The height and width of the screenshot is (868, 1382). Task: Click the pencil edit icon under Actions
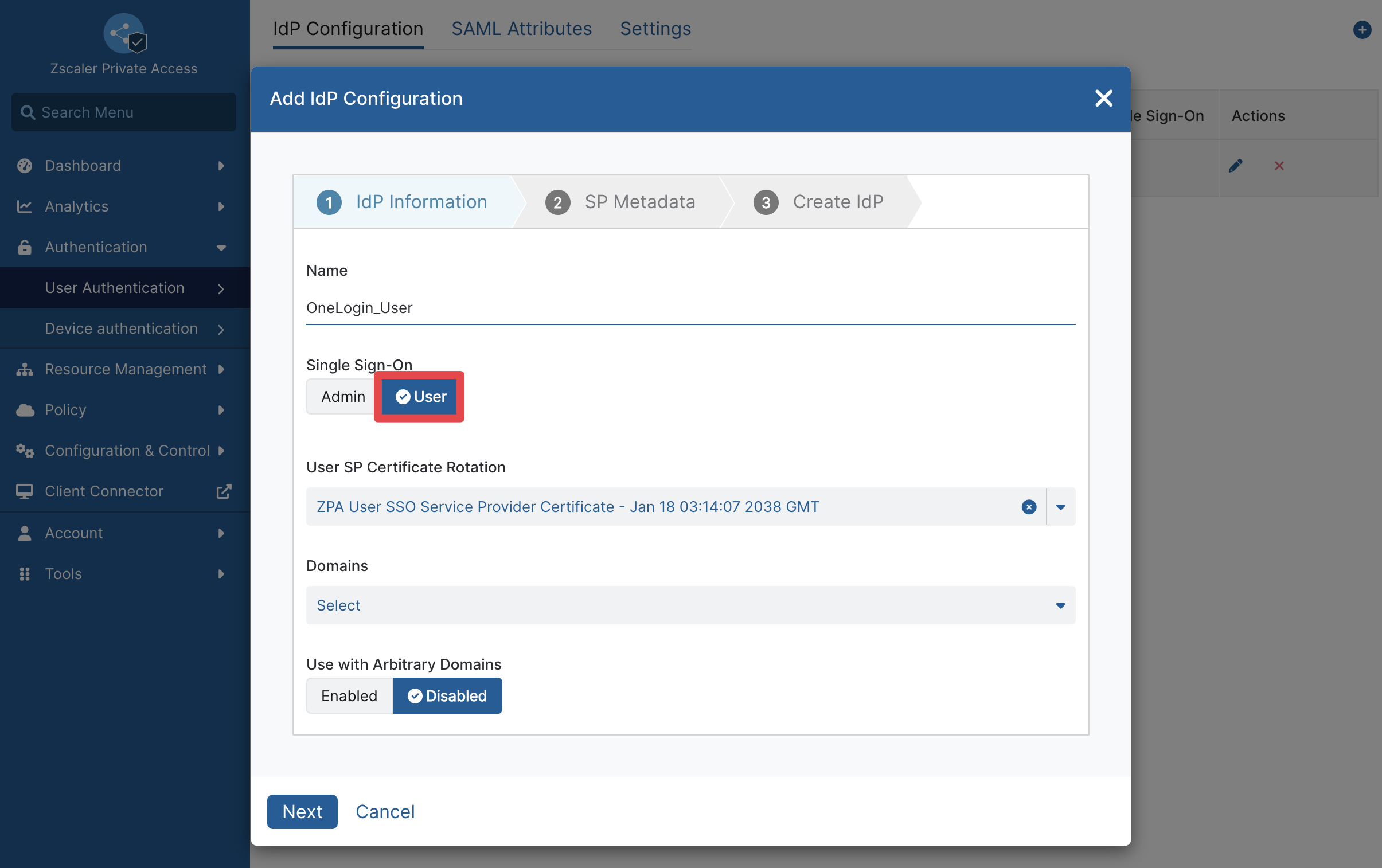click(1235, 166)
